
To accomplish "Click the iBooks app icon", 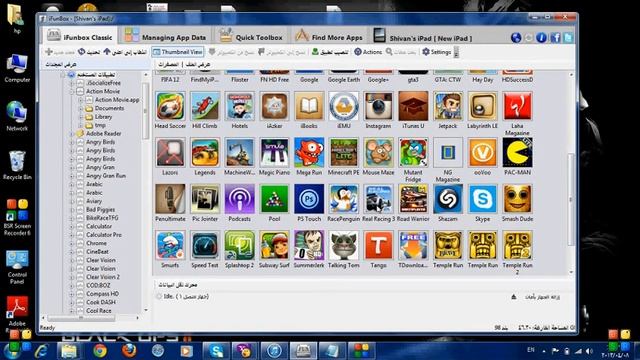I will point(309,106).
